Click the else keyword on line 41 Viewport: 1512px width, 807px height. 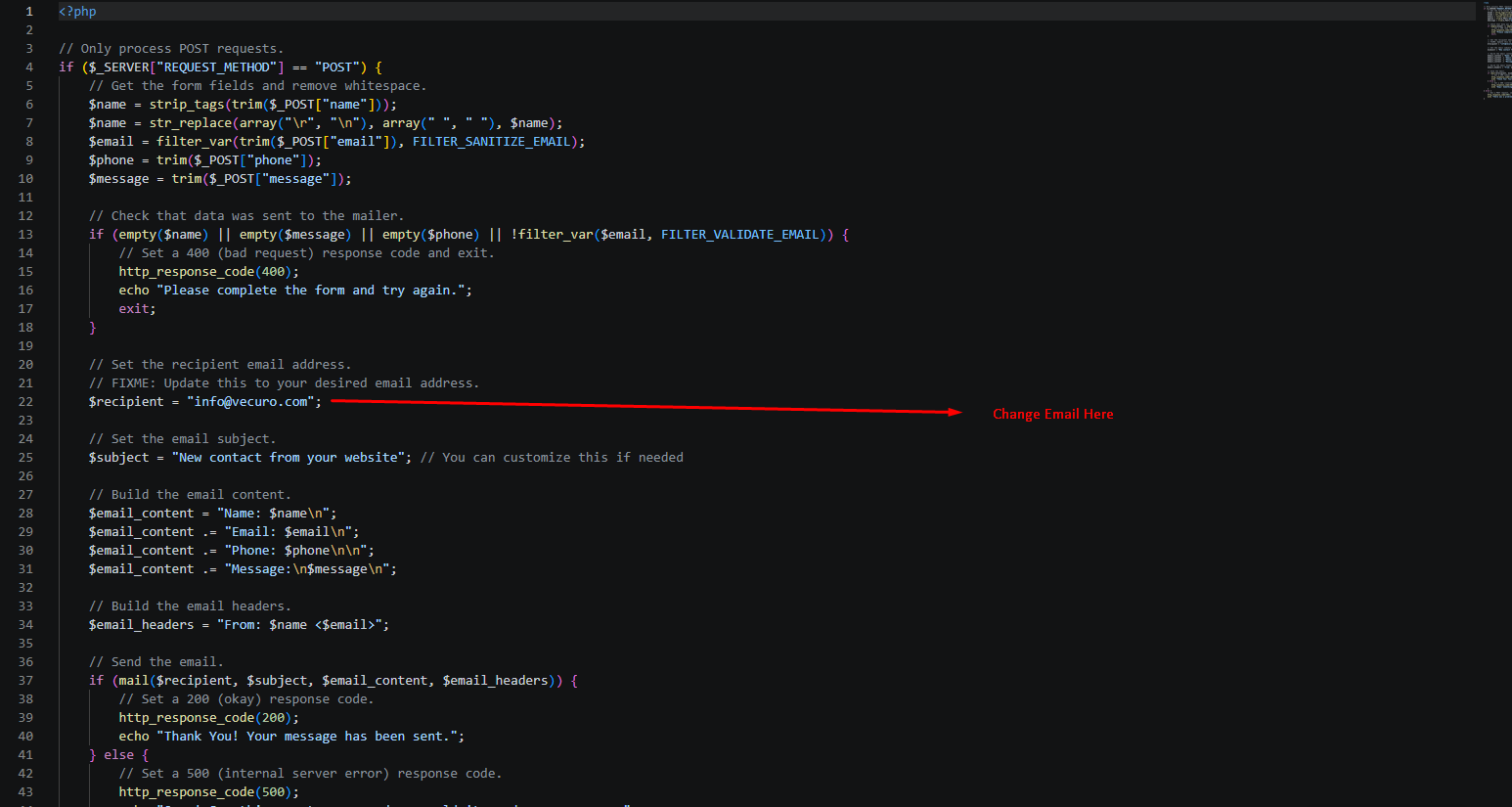119,755
